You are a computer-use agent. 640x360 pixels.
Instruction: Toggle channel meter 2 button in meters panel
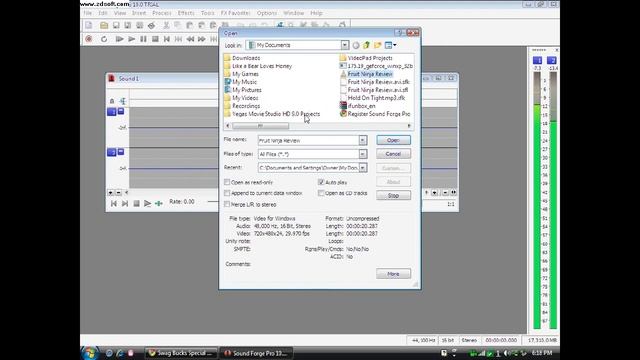[x=551, y=60]
